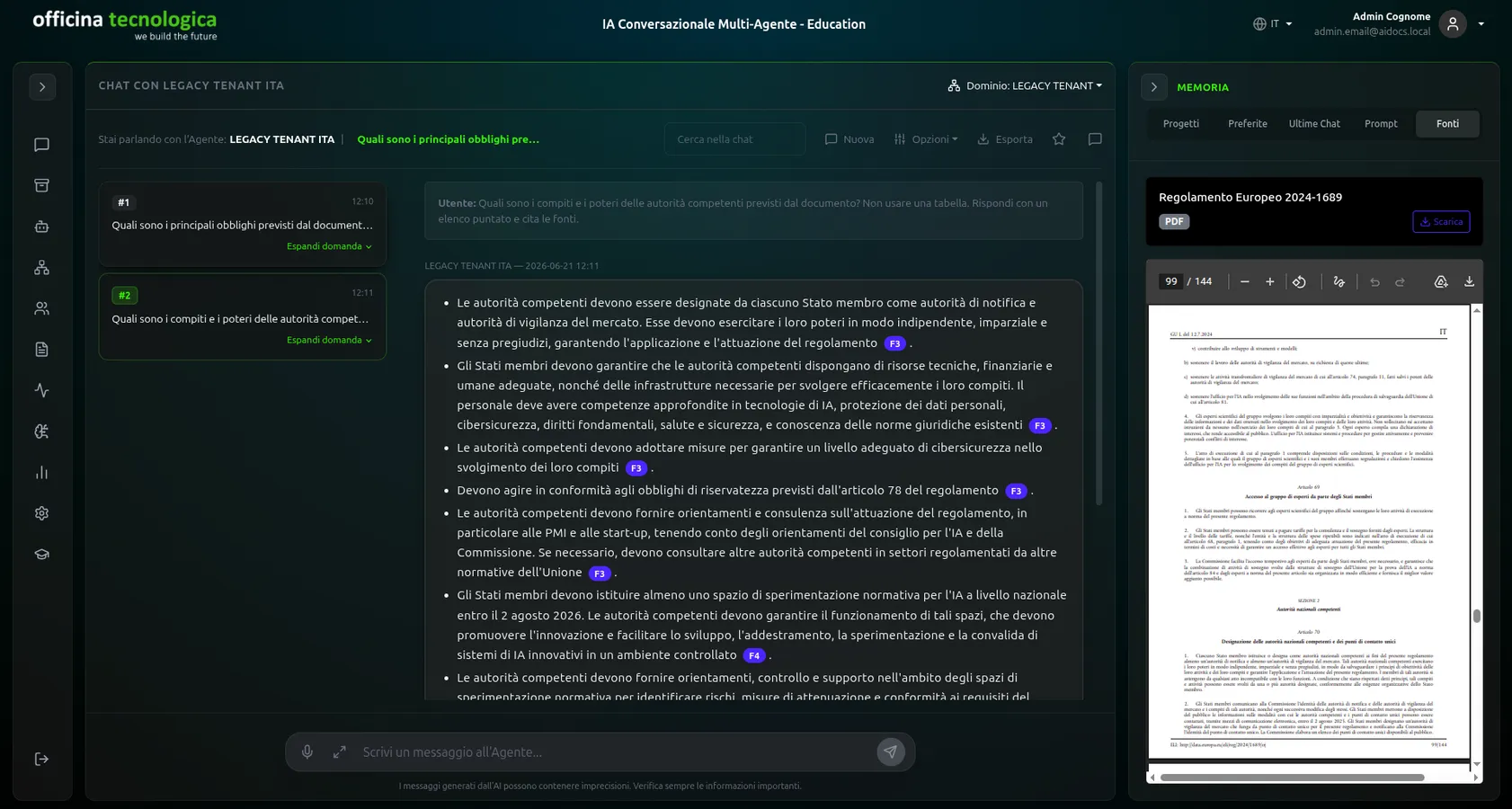Open the Opzioni dropdown menu
Viewport: 1512px width, 809px height.
click(x=926, y=139)
